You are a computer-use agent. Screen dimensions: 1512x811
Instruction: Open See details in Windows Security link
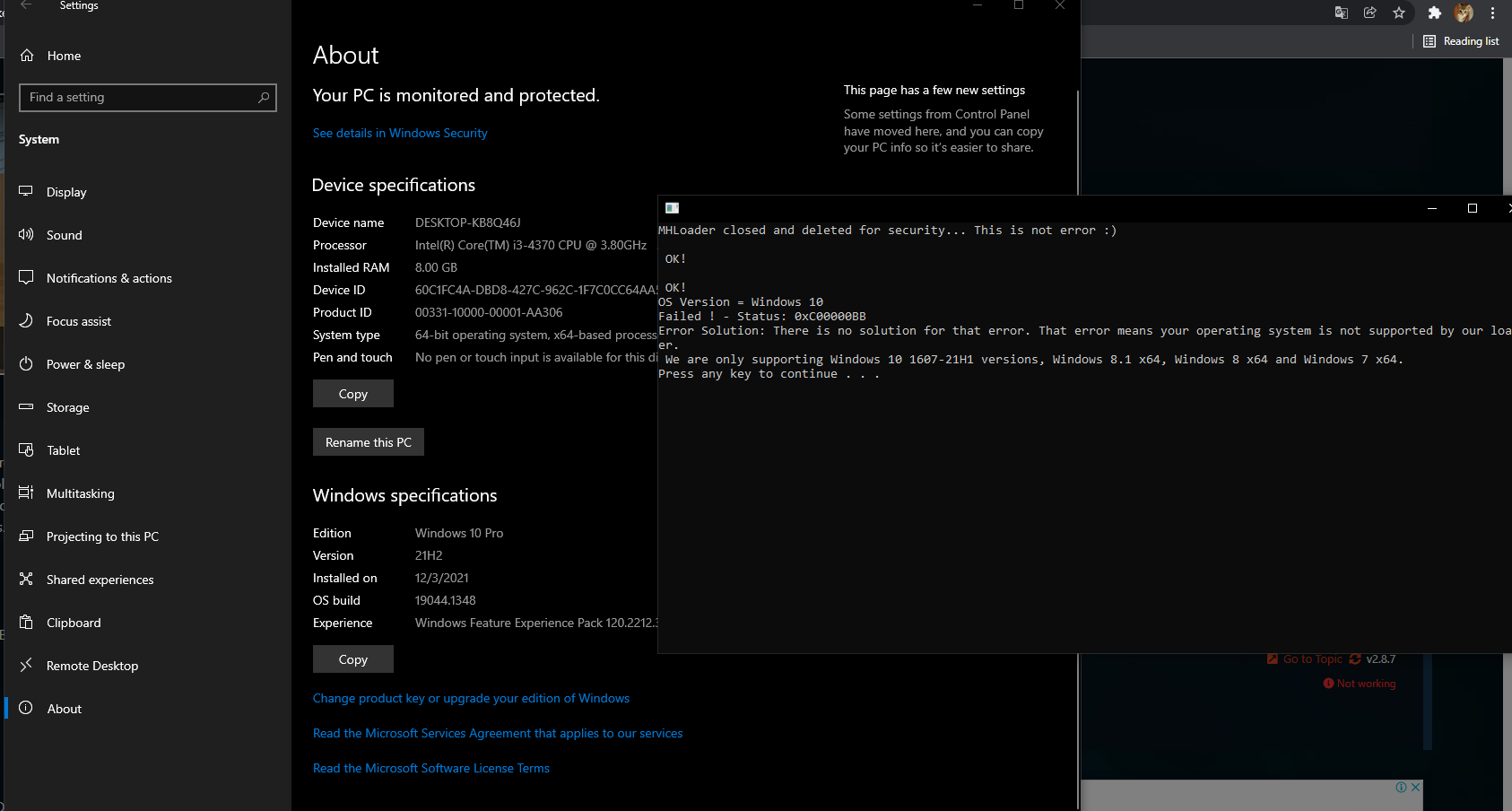click(400, 133)
